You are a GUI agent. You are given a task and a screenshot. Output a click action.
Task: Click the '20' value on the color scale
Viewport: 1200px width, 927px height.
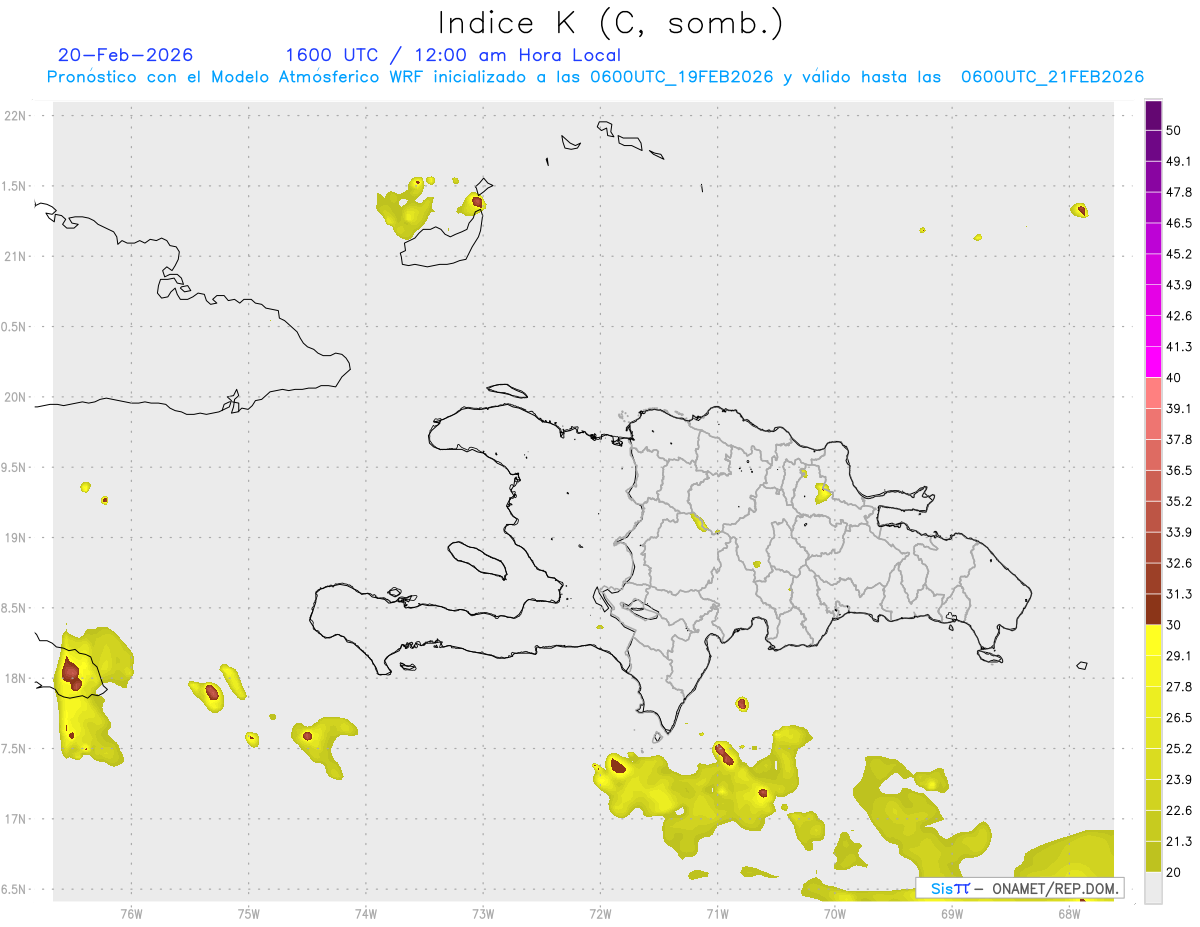click(1173, 872)
